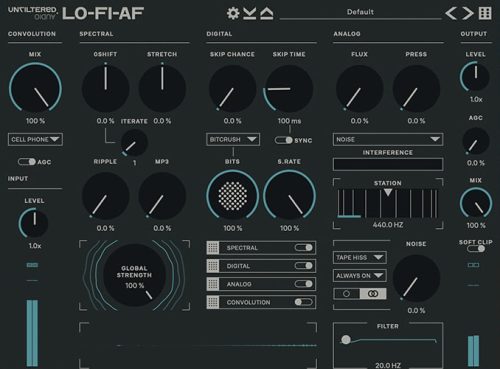
Task: Click the Press knob
Action: tap(416, 89)
